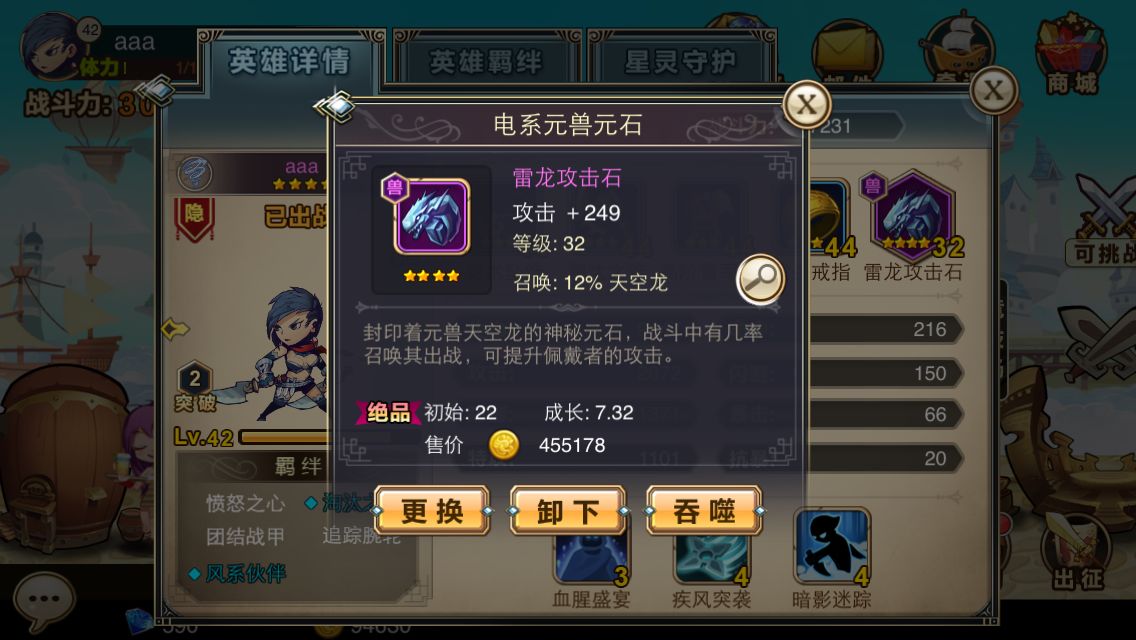Viewport: 1136px width, 640px height.
Task: Click the yellow previous-hero arrow
Action: pos(175,330)
